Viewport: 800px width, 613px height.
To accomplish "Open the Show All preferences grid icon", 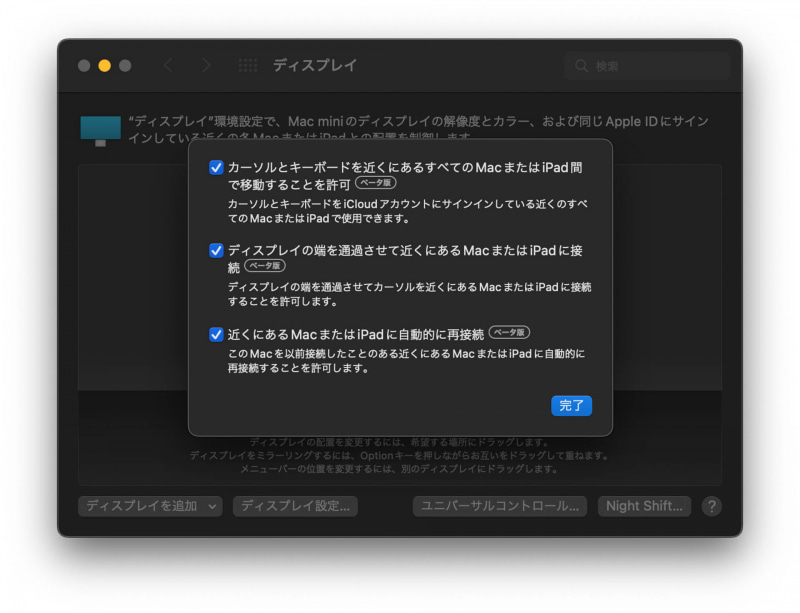I will tap(246, 65).
